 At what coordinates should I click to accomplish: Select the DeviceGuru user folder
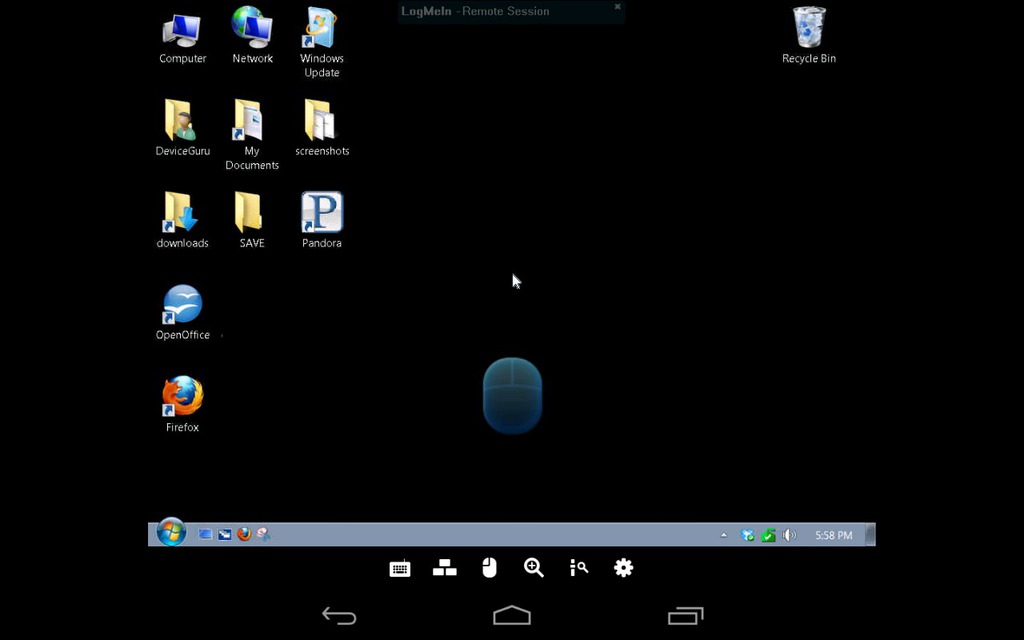(182, 128)
